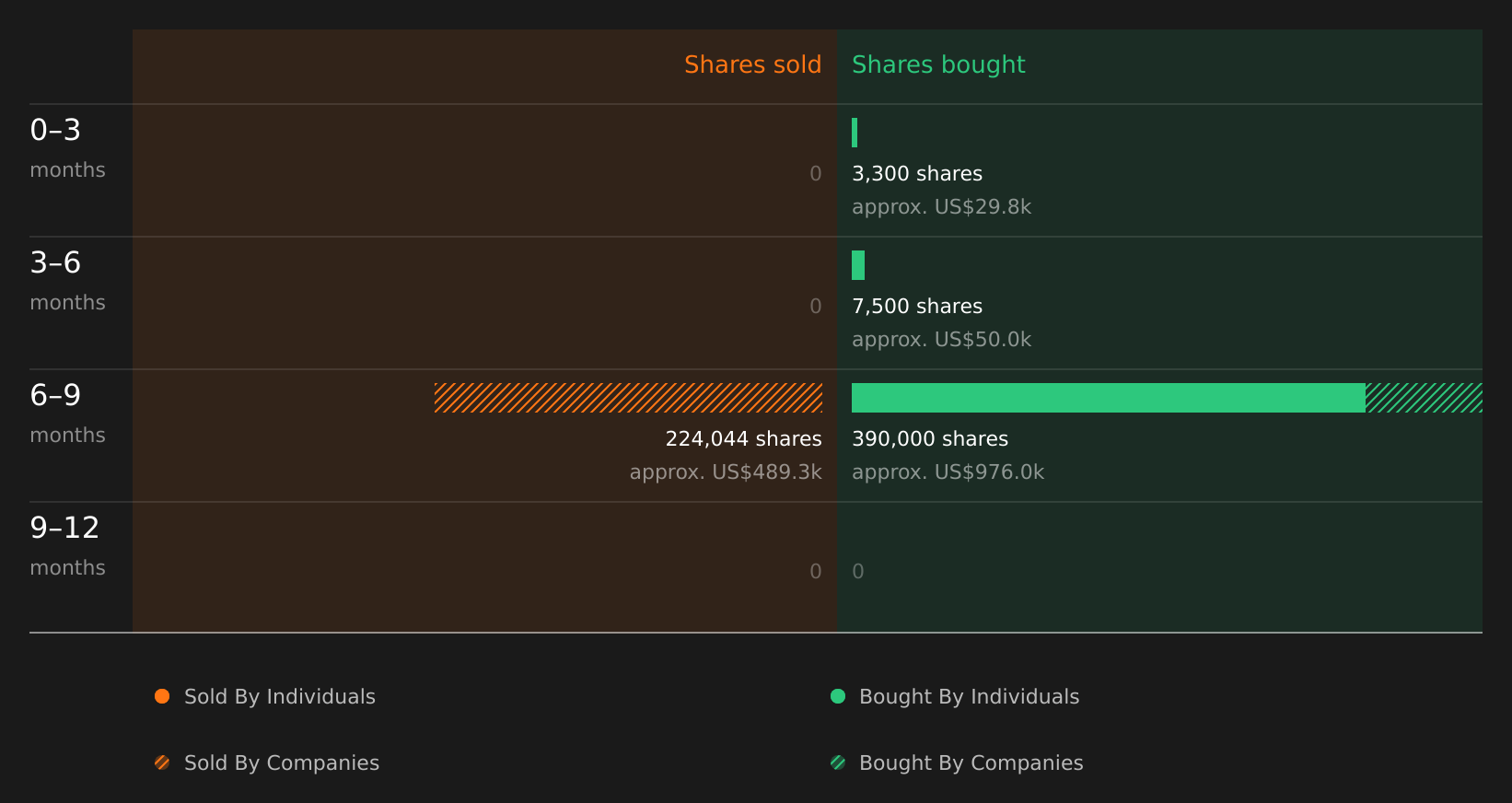Select the 224,044 shares value
Screen dimensions: 1512x803
(744, 438)
